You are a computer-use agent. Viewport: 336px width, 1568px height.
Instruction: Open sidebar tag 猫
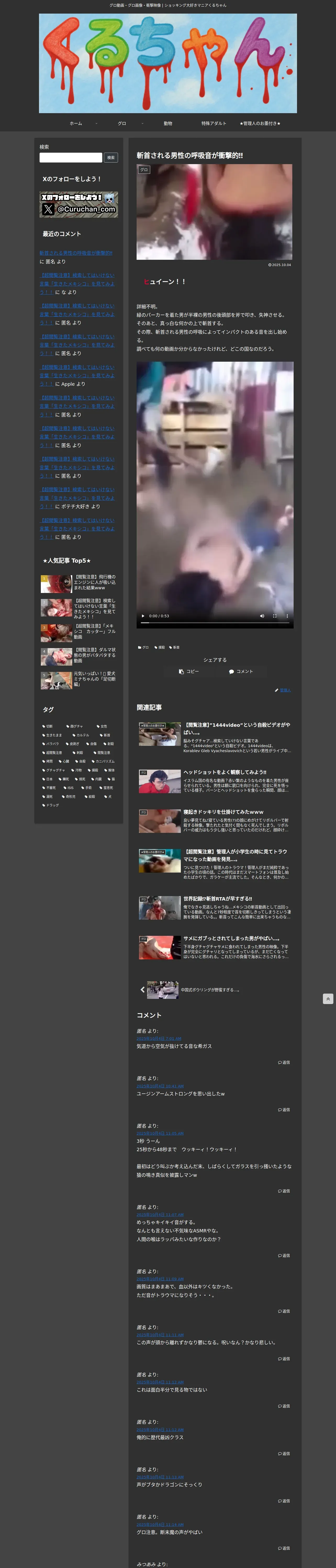(x=111, y=779)
